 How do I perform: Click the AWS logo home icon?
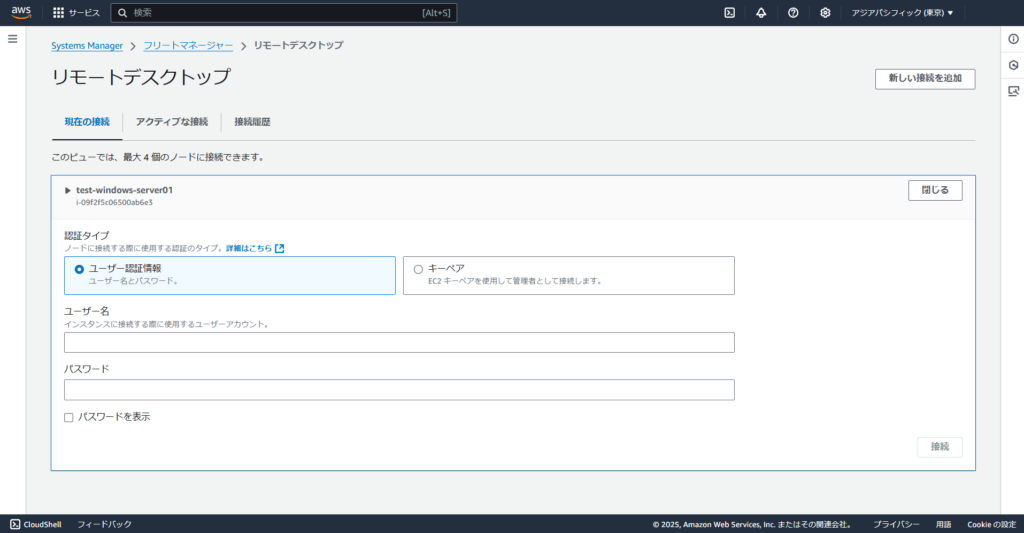tap(22, 13)
